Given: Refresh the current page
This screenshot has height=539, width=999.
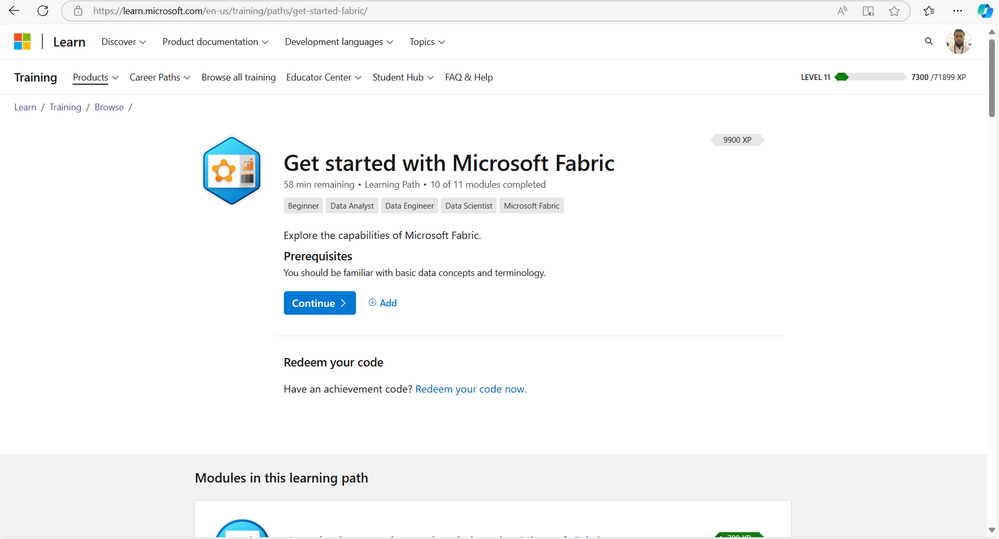Looking at the screenshot, I should pyautogui.click(x=42, y=11).
